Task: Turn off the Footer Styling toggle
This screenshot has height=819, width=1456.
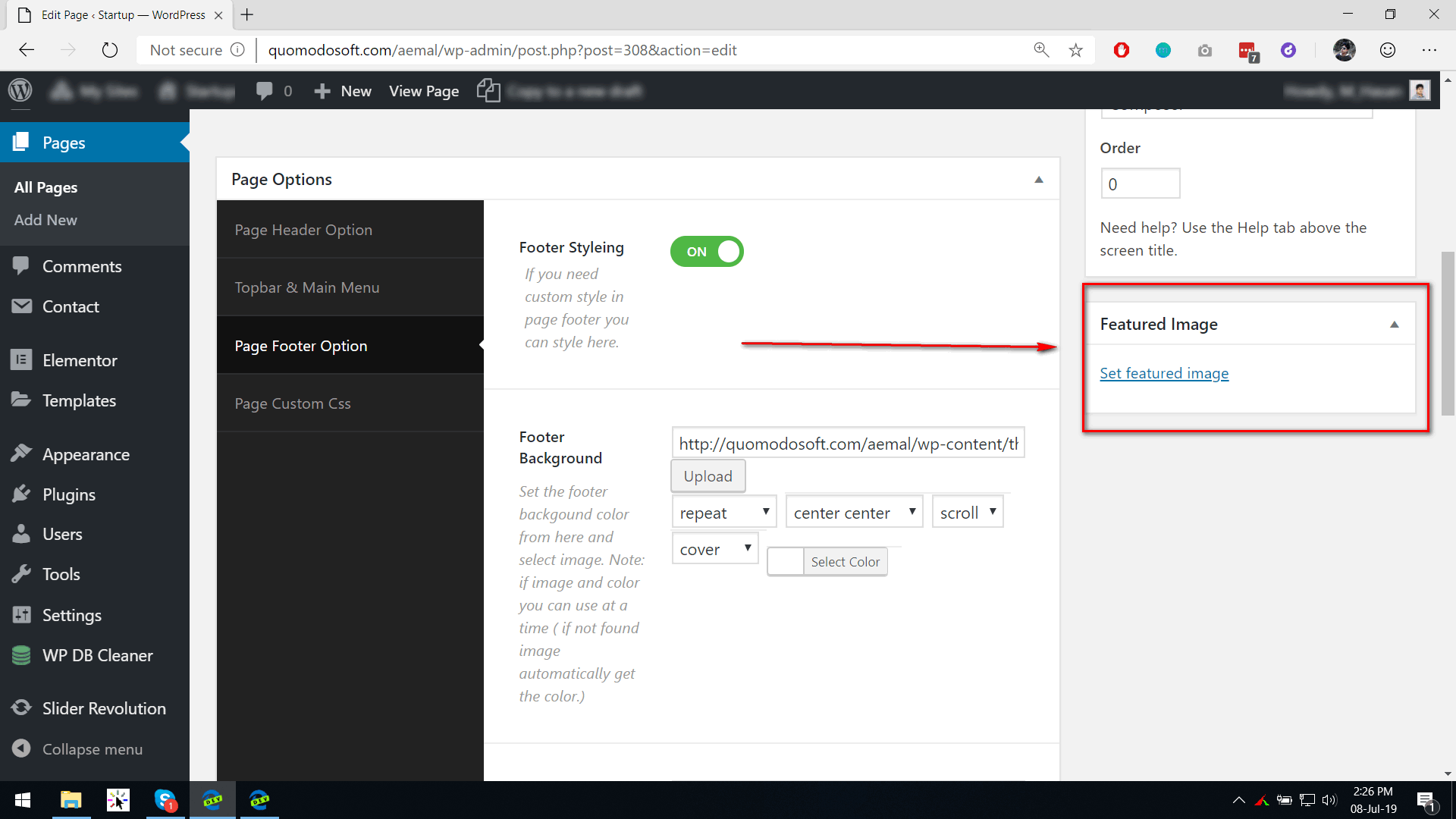Action: tap(707, 252)
